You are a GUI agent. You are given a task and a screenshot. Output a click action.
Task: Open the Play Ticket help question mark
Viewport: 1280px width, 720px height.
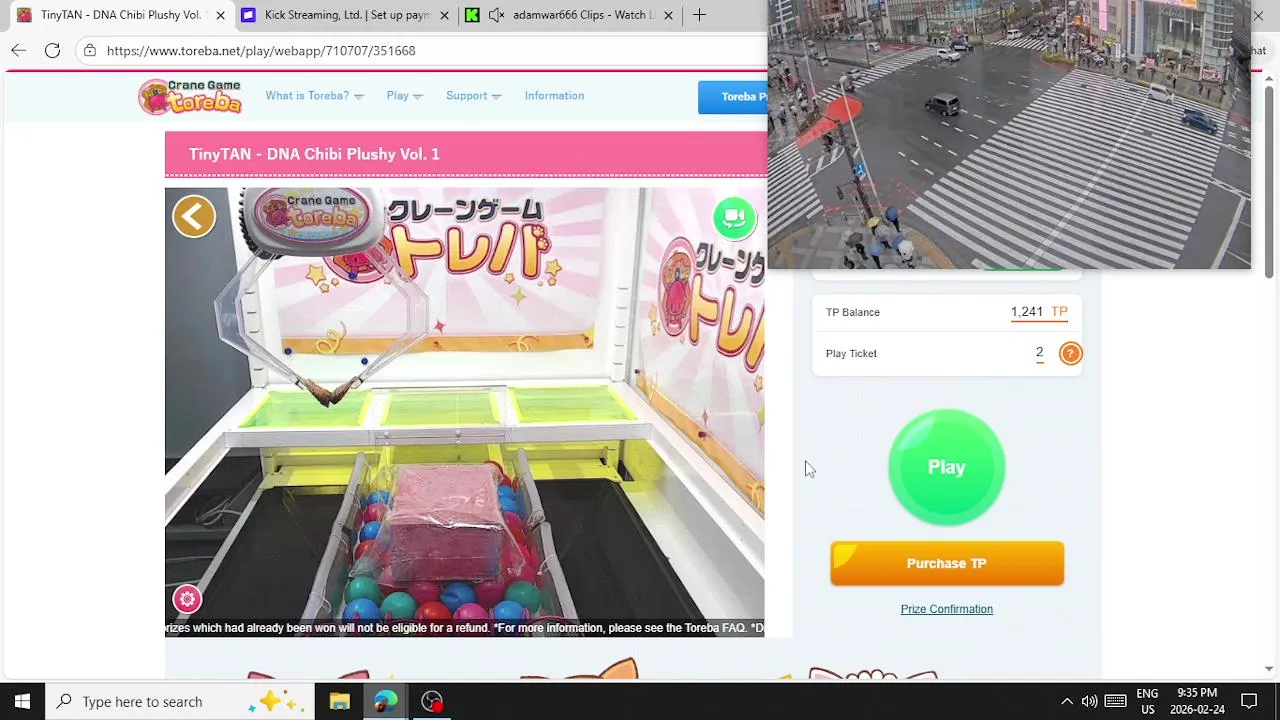[1070, 353]
